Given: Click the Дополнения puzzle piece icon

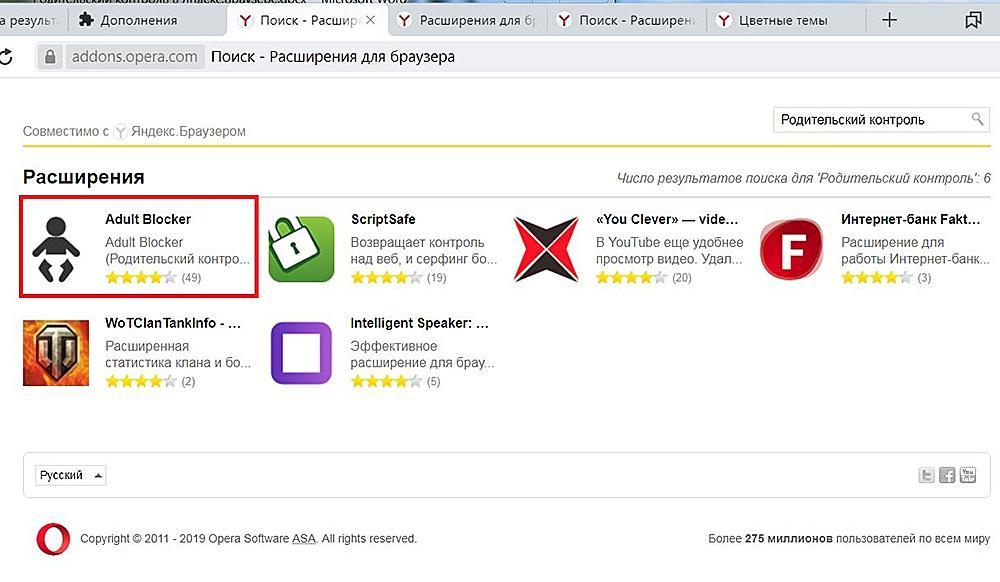Looking at the screenshot, I should pyautogui.click(x=85, y=20).
